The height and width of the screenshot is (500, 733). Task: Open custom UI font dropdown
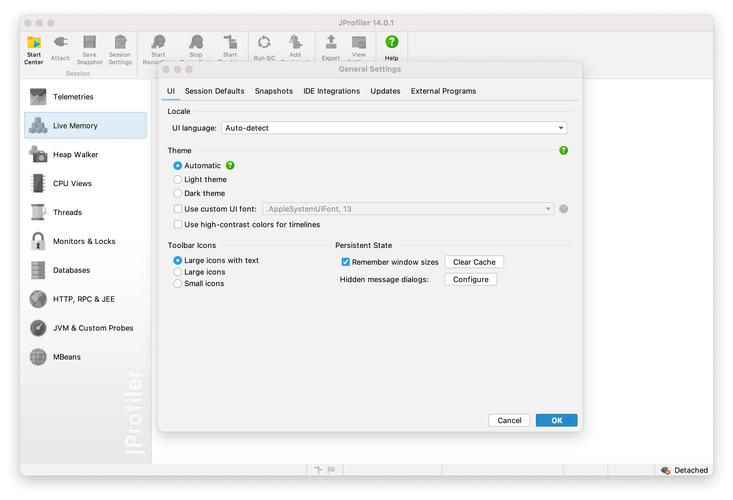[408, 209]
